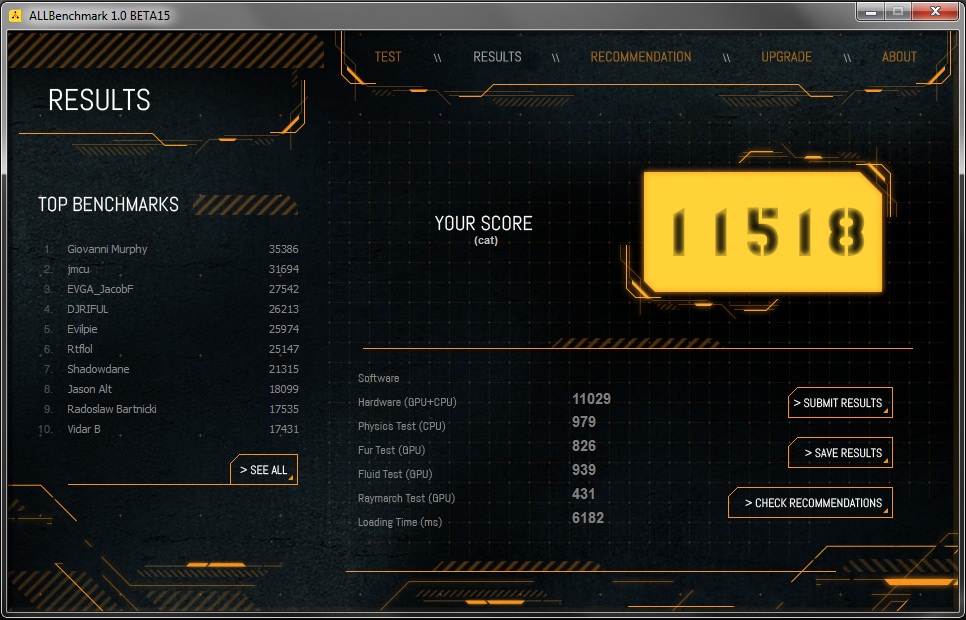Image resolution: width=966 pixels, height=620 pixels.
Task: Click the TOP BENCHMARKS heading
Action: click(x=108, y=205)
